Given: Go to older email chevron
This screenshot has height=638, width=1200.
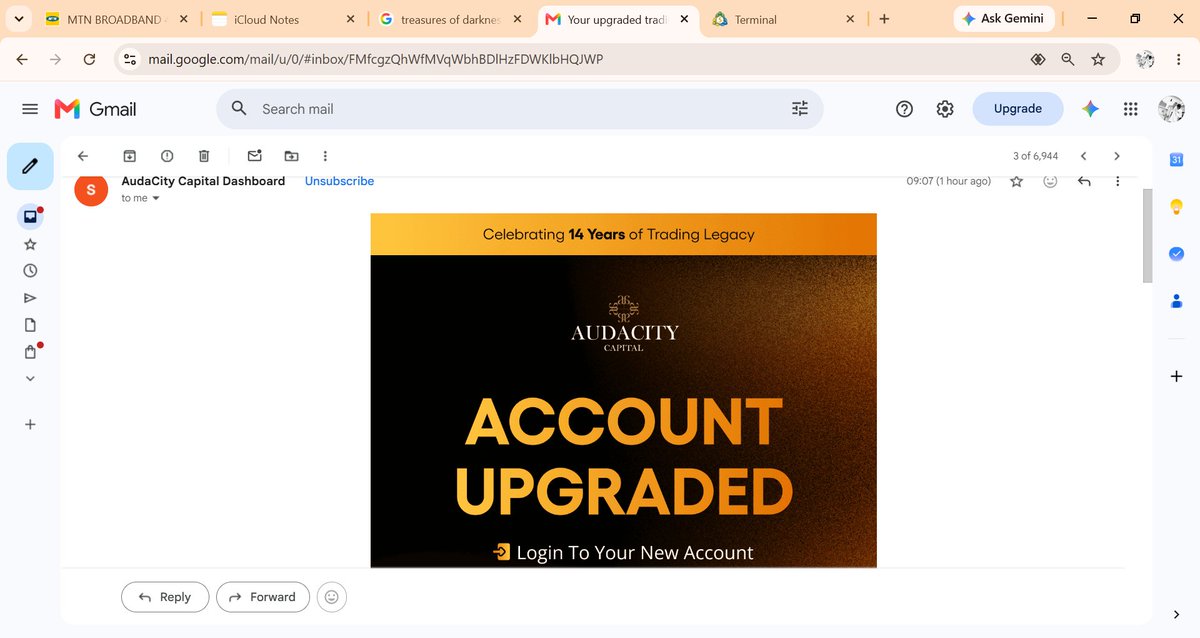Looking at the screenshot, I should 1117,156.
